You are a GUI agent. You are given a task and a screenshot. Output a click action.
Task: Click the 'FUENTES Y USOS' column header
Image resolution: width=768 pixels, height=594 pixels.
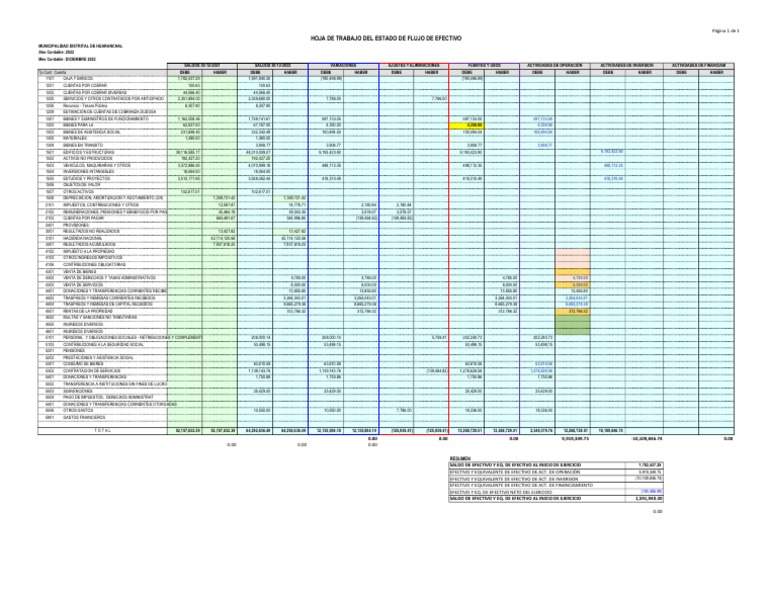pyautogui.click(x=484, y=66)
